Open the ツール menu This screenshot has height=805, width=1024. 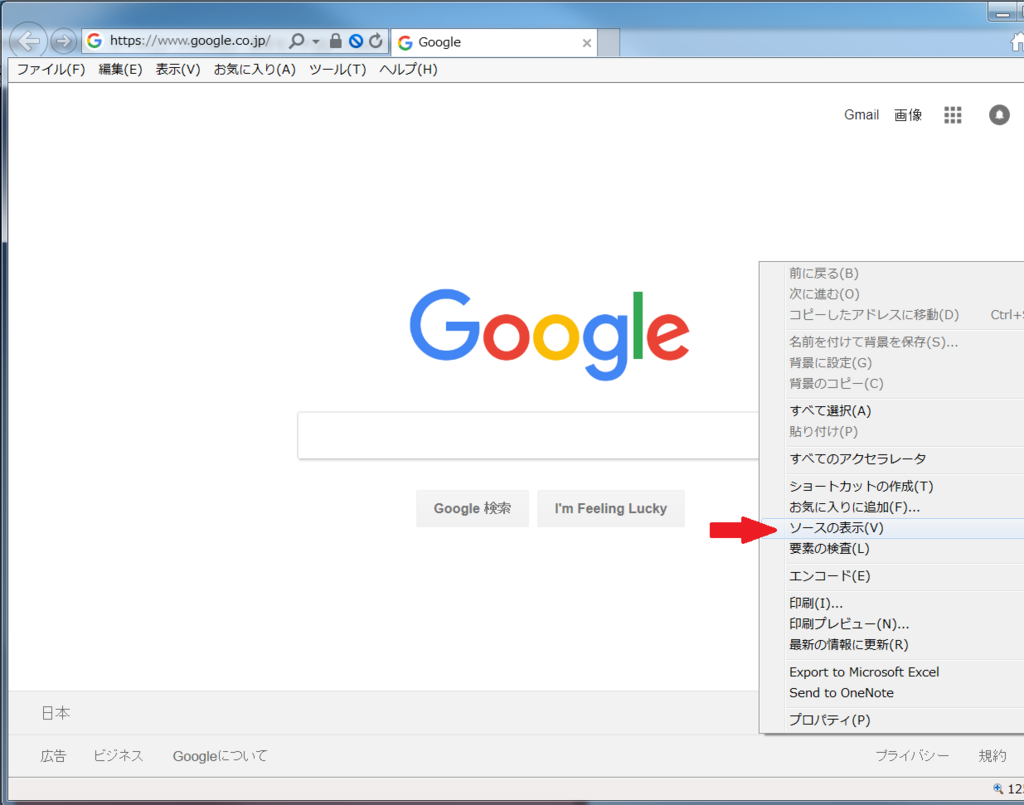click(x=336, y=69)
